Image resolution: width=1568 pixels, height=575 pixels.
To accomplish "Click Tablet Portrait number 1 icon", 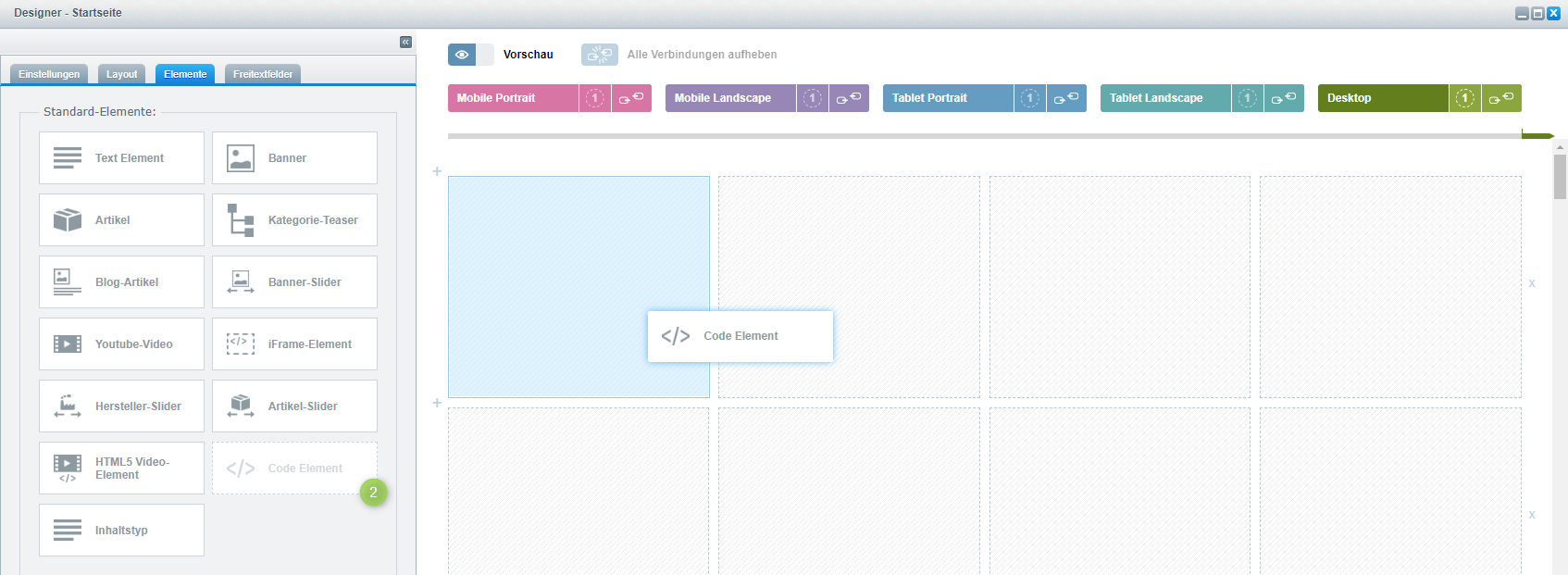I will point(1030,98).
